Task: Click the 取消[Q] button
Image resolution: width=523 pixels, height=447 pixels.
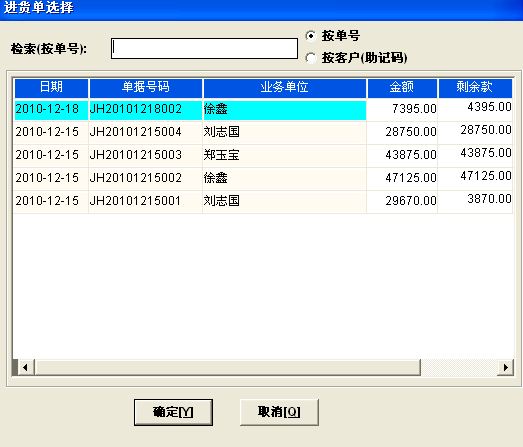Action: tap(279, 412)
